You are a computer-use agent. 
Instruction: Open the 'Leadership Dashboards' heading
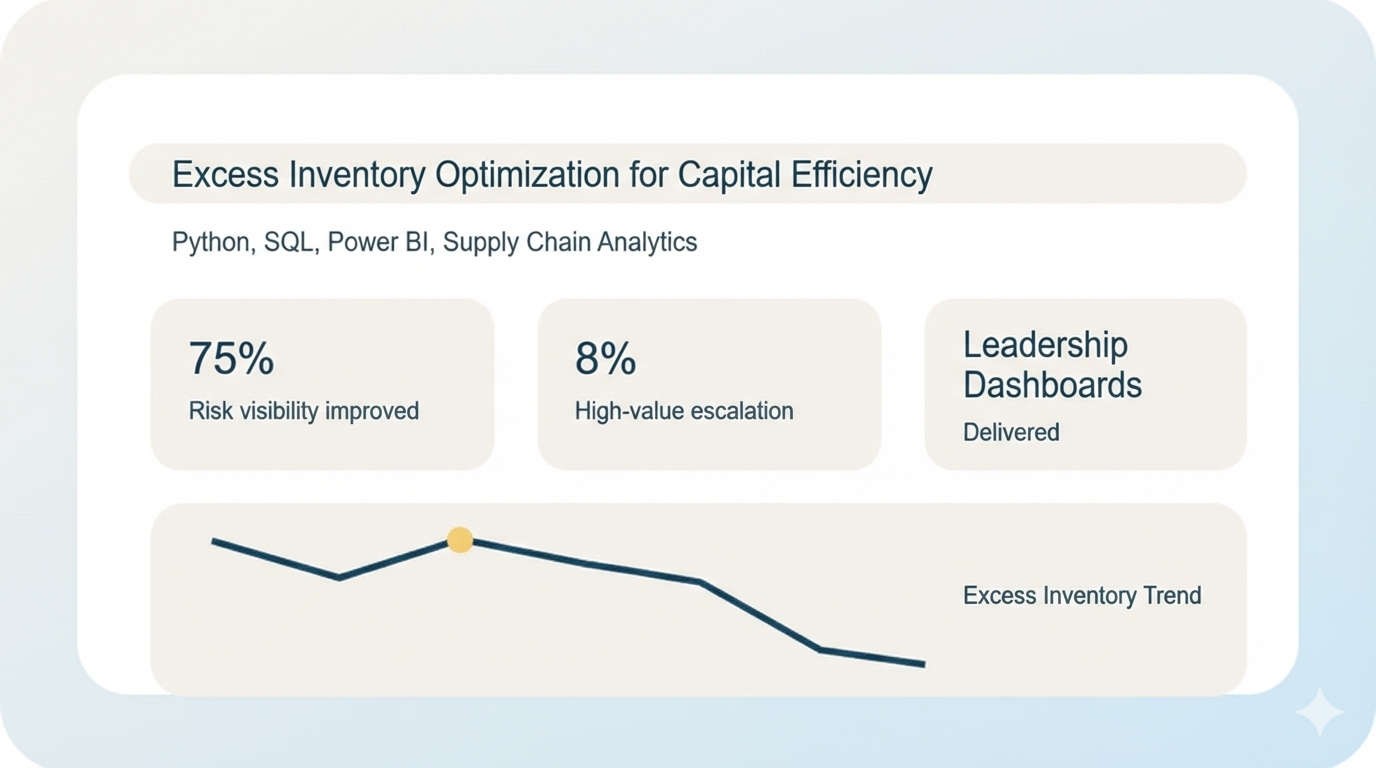[x=1052, y=365]
